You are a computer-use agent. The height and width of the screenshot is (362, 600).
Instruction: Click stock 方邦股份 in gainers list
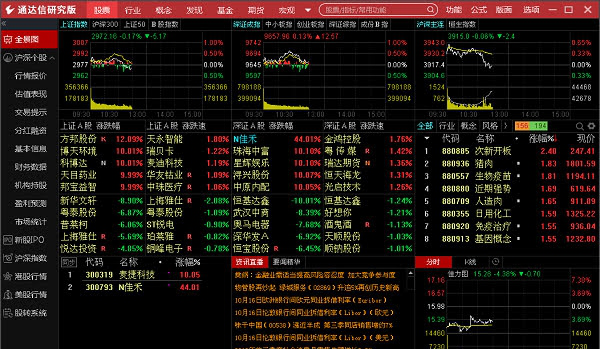click(x=78, y=139)
